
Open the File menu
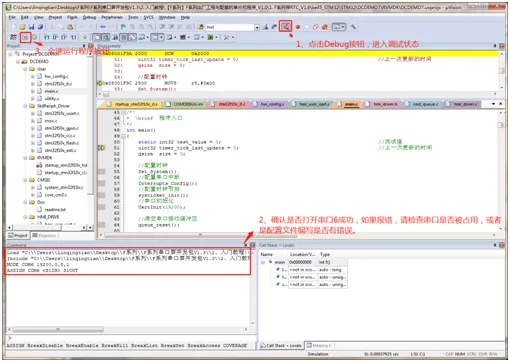pyautogui.click(x=12, y=17)
